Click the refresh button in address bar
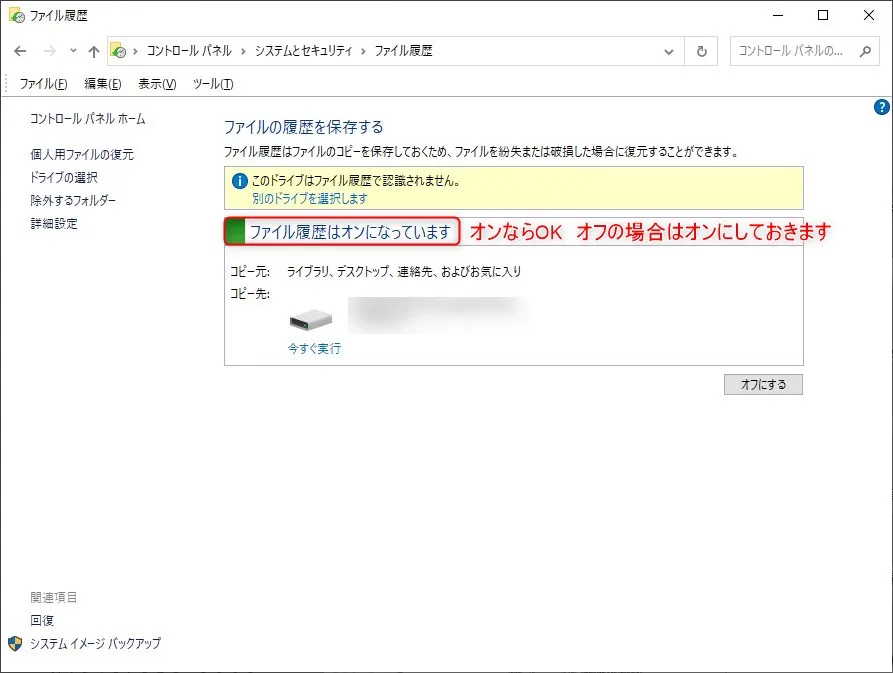The width and height of the screenshot is (893, 673). pos(702,51)
